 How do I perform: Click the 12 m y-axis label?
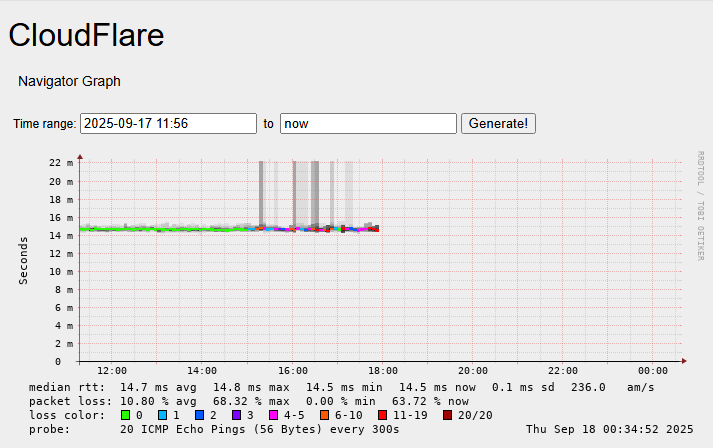point(61,254)
